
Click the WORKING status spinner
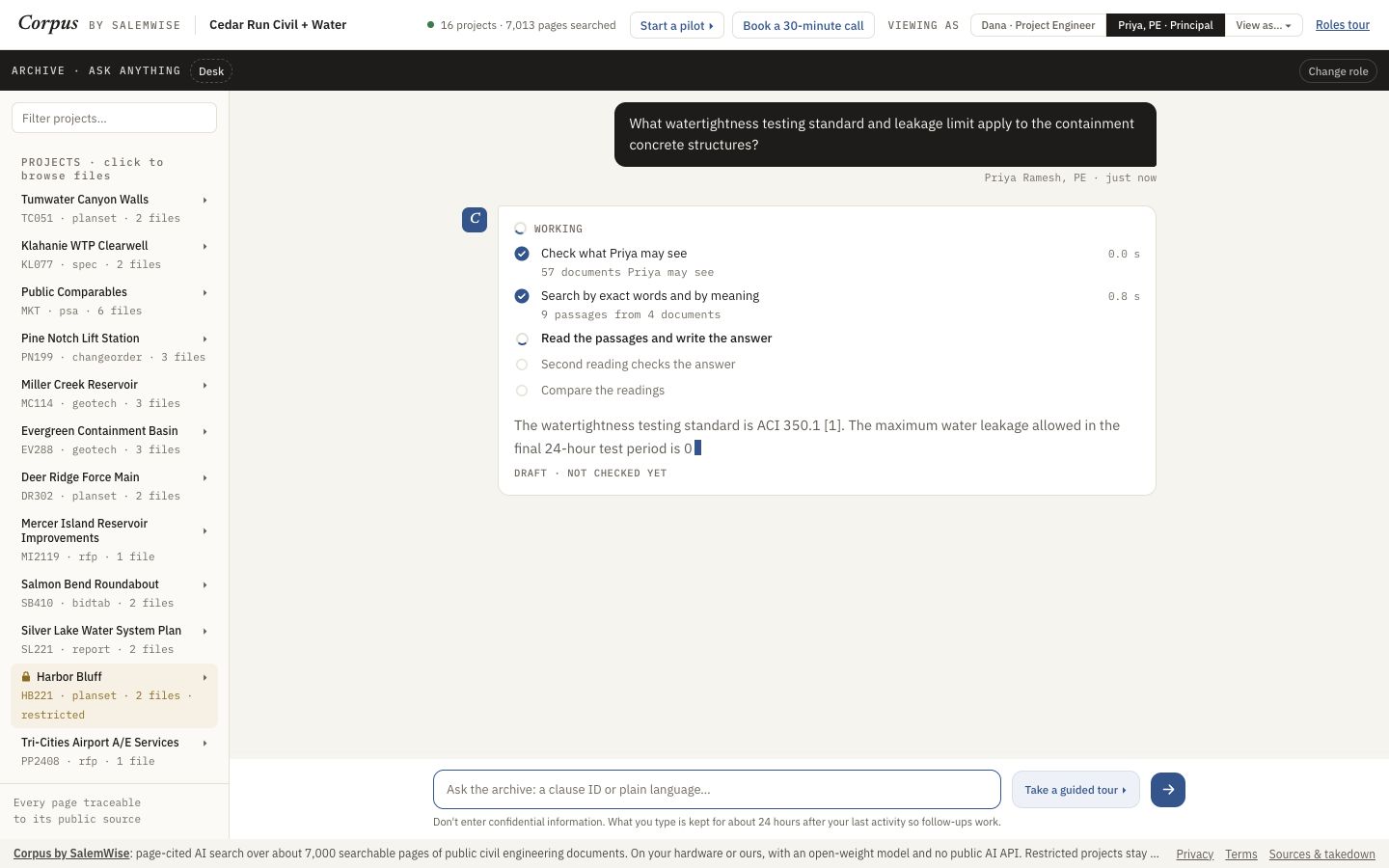520,229
